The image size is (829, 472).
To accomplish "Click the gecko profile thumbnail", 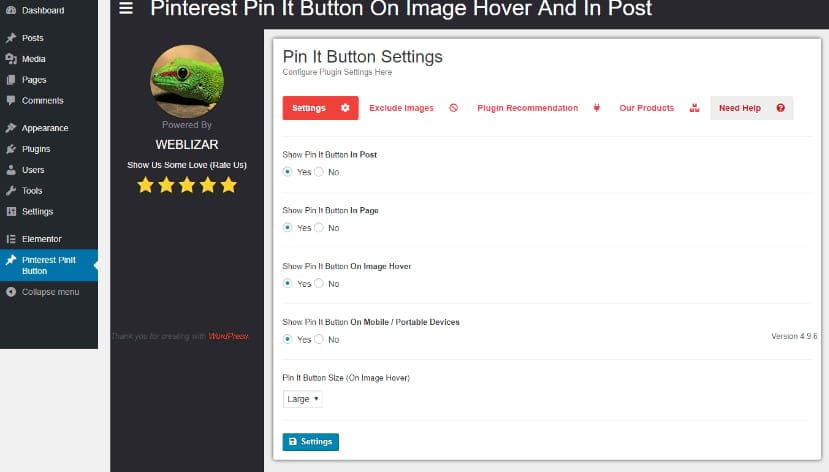I will click(187, 81).
